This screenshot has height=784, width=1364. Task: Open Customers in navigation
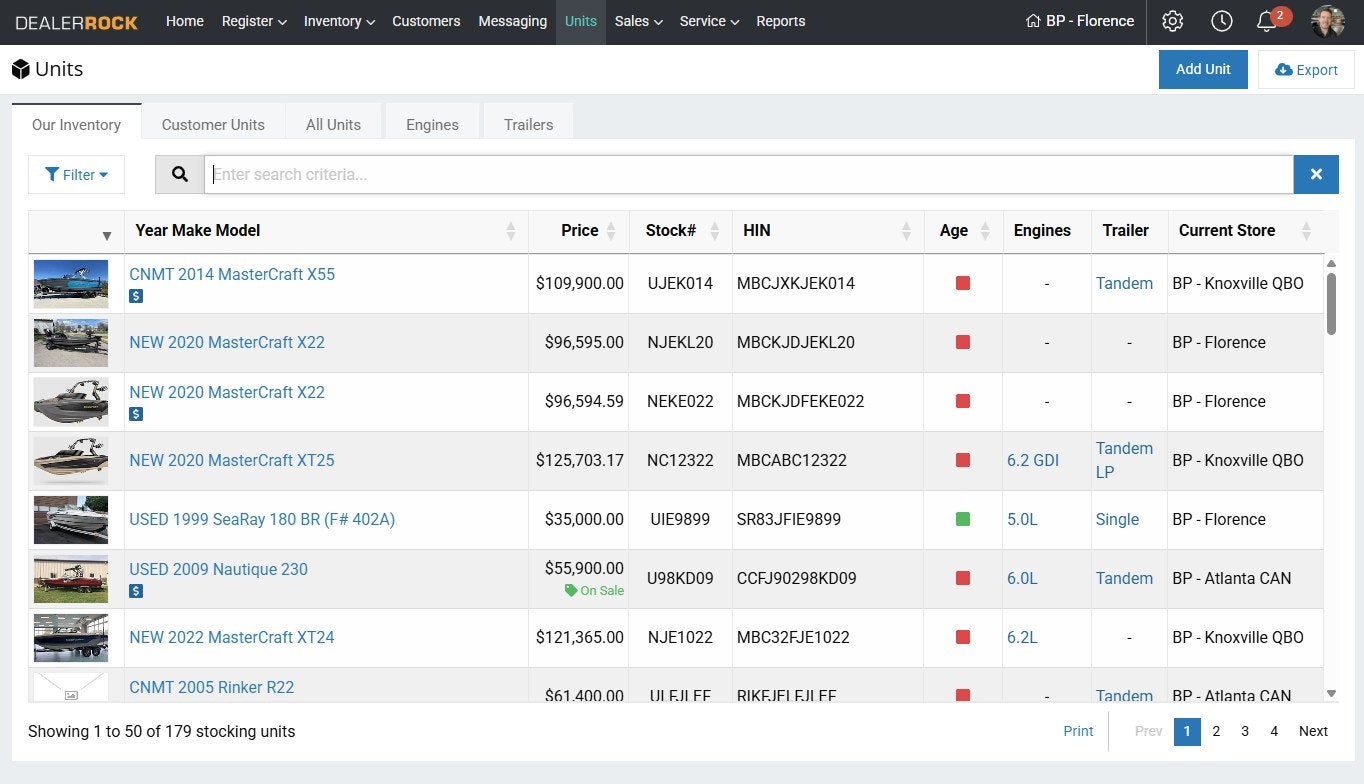click(x=426, y=21)
